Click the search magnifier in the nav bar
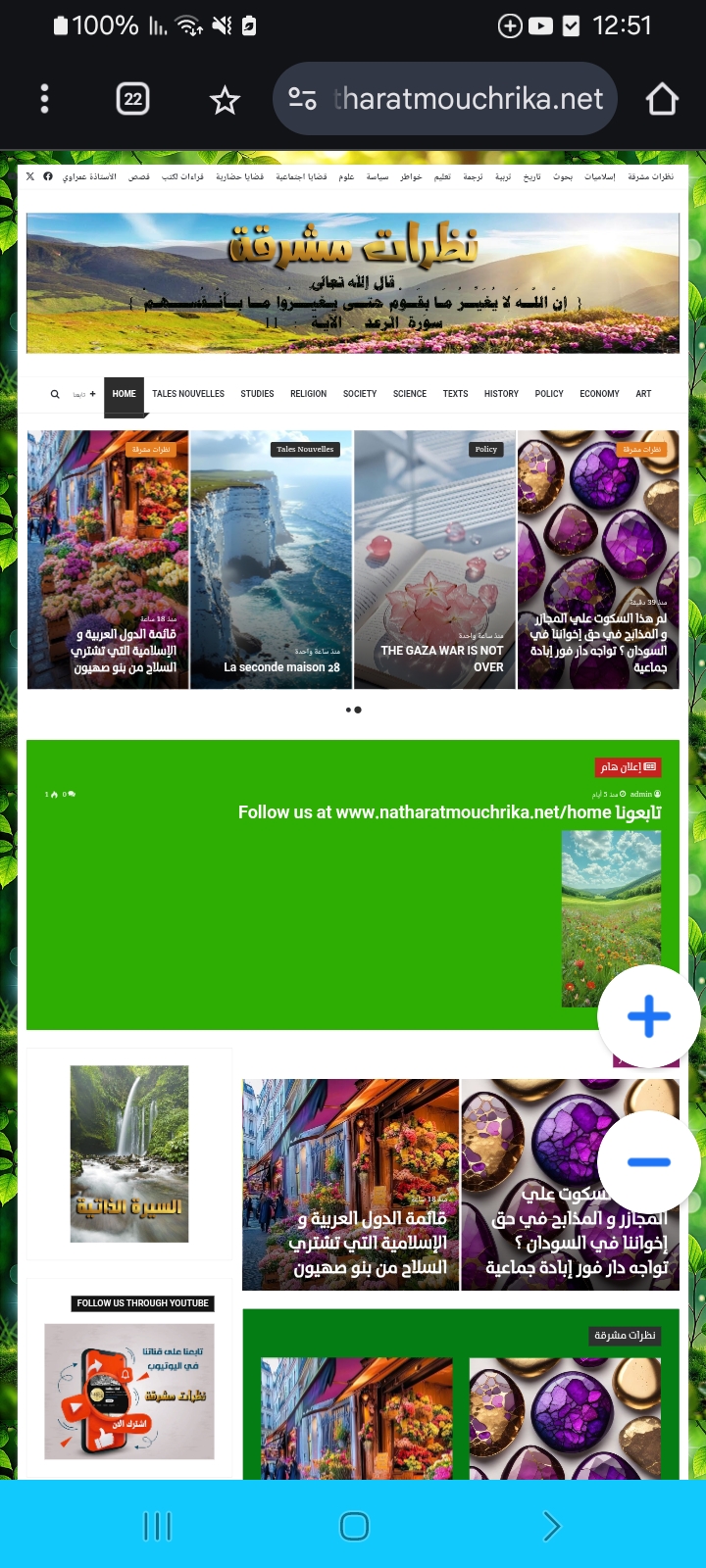706x1568 pixels. 55,394
